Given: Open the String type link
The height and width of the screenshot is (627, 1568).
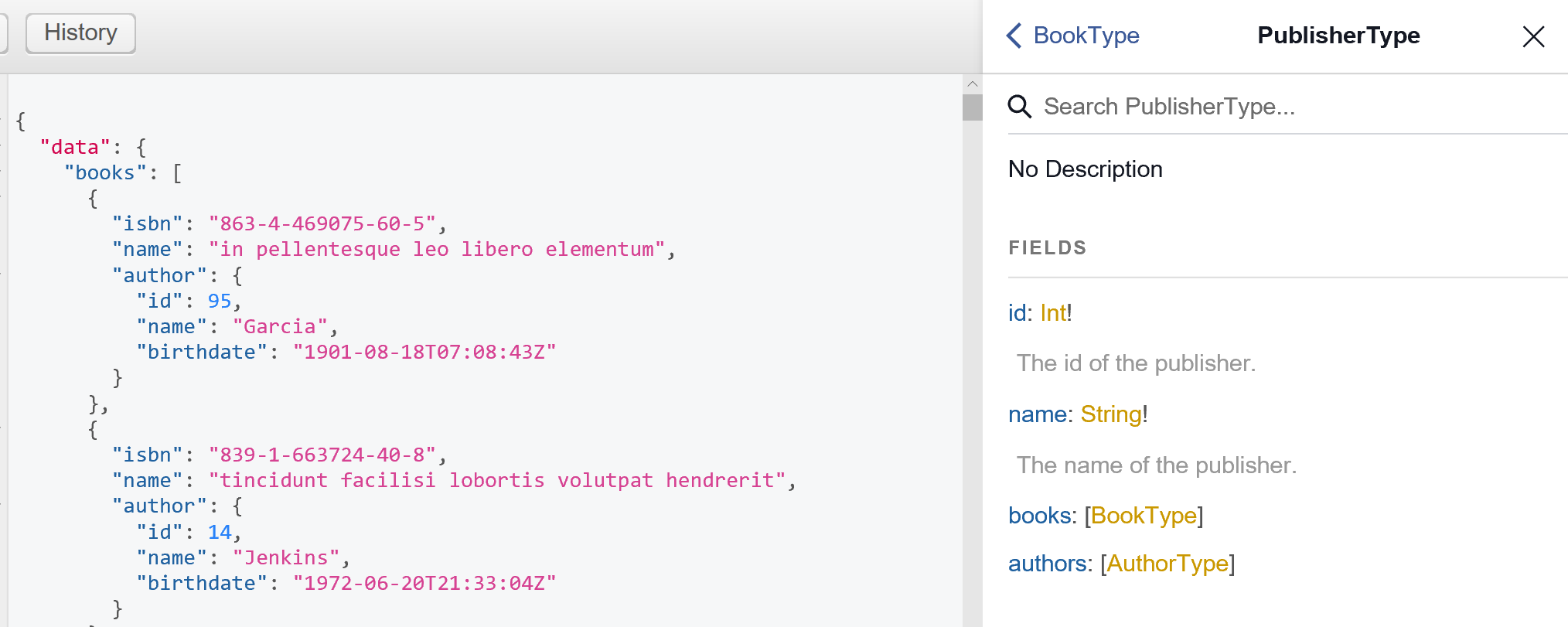Looking at the screenshot, I should 1110,414.
